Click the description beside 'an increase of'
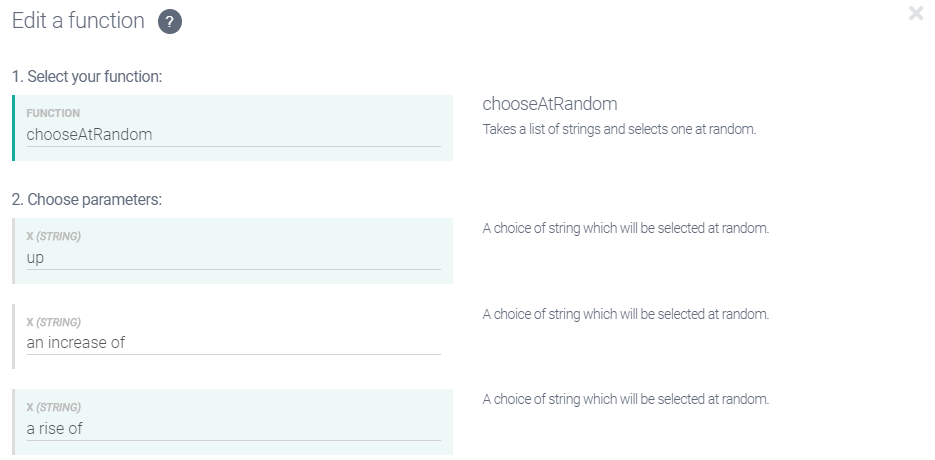Screen dimensions: 935x460 point(625,314)
